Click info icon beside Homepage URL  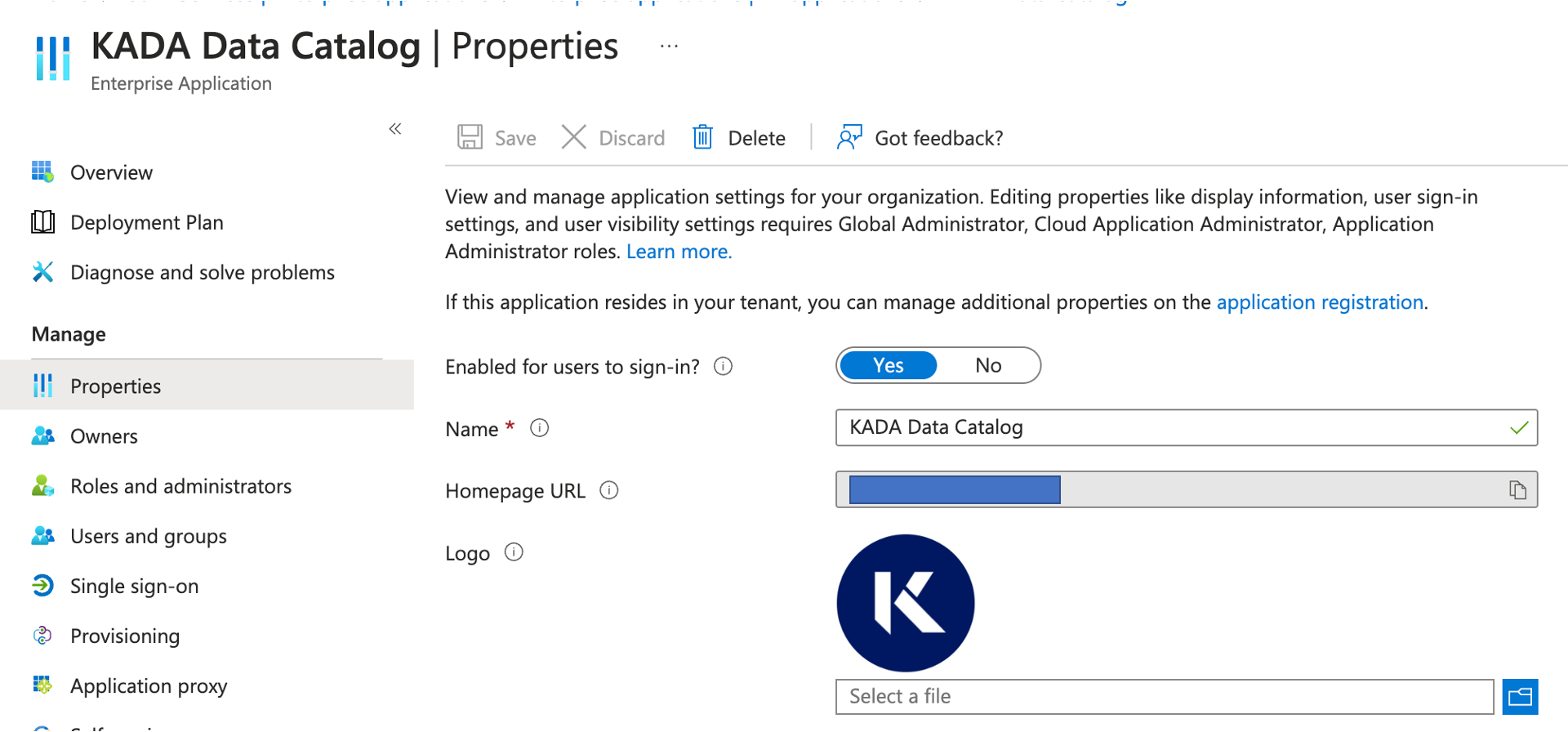click(609, 490)
